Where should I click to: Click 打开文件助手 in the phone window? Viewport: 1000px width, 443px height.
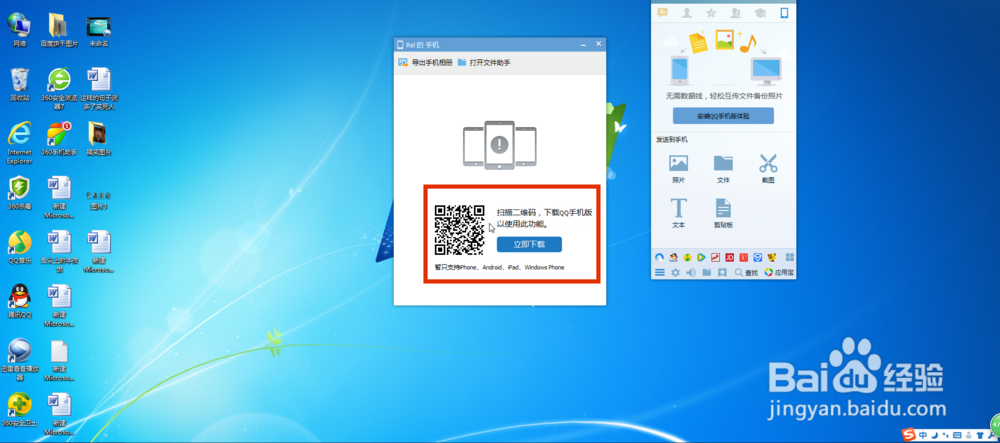483,62
